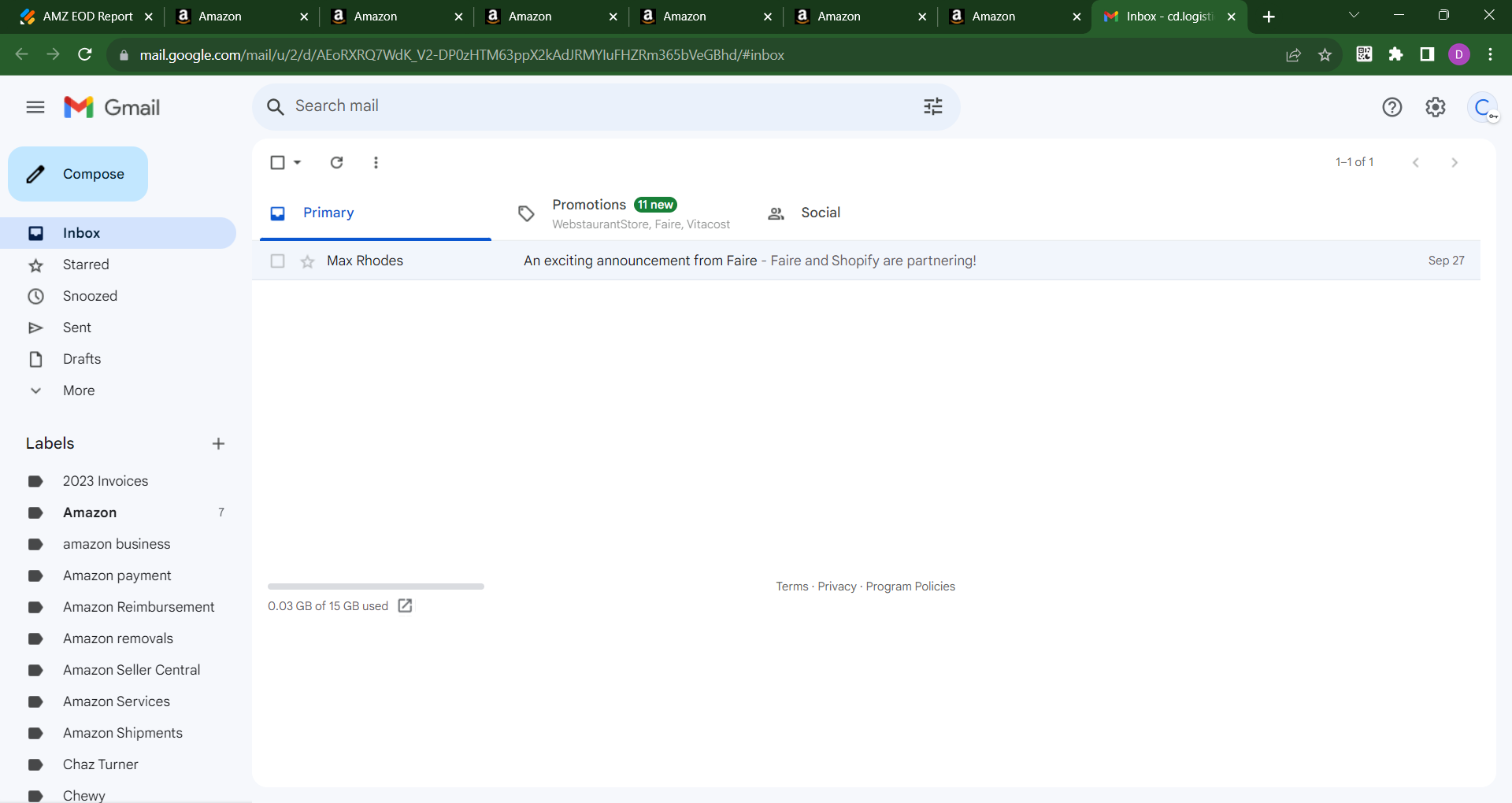Click the storage usage progress bar

(x=376, y=587)
